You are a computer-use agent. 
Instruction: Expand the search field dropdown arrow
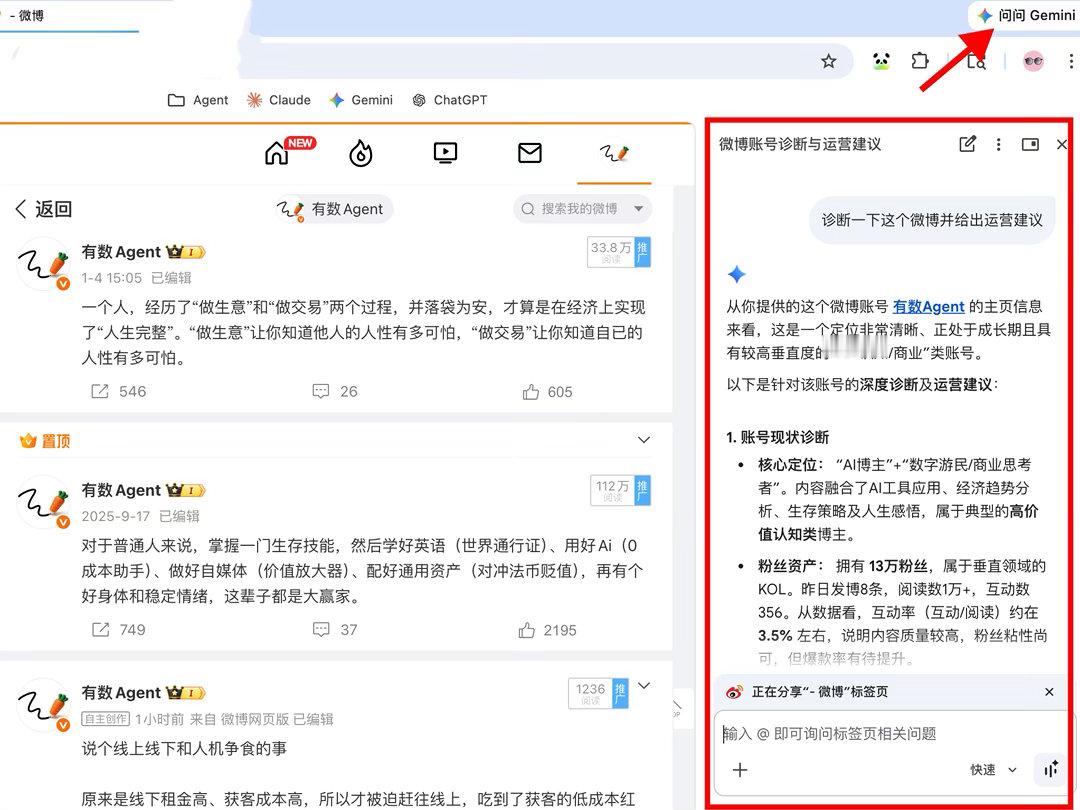click(x=638, y=209)
